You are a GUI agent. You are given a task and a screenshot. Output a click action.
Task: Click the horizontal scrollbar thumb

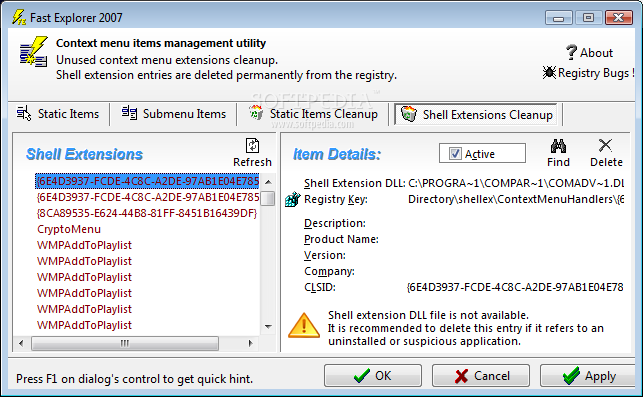point(125,343)
